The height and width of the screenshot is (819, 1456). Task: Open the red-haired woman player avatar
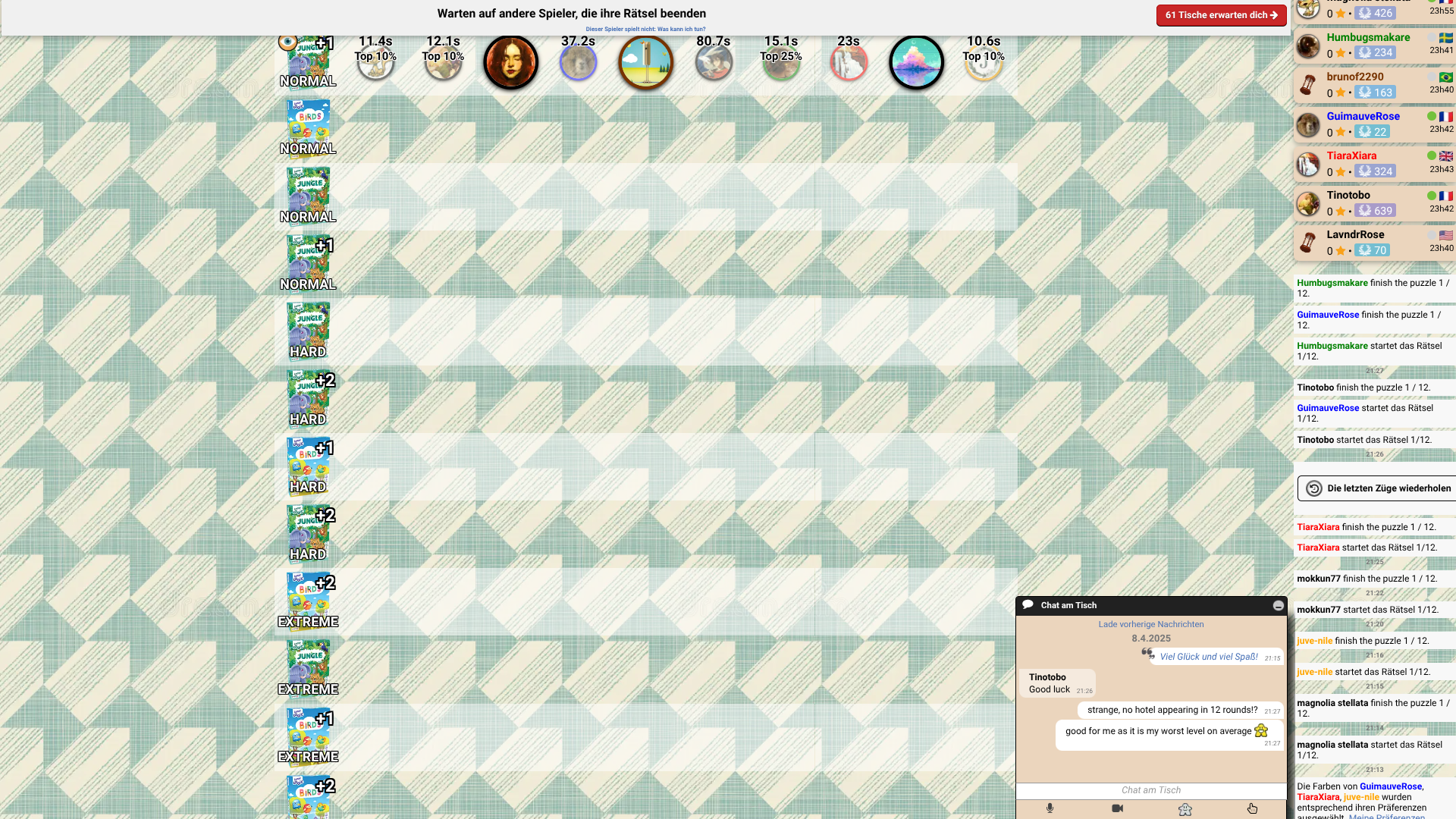511,62
